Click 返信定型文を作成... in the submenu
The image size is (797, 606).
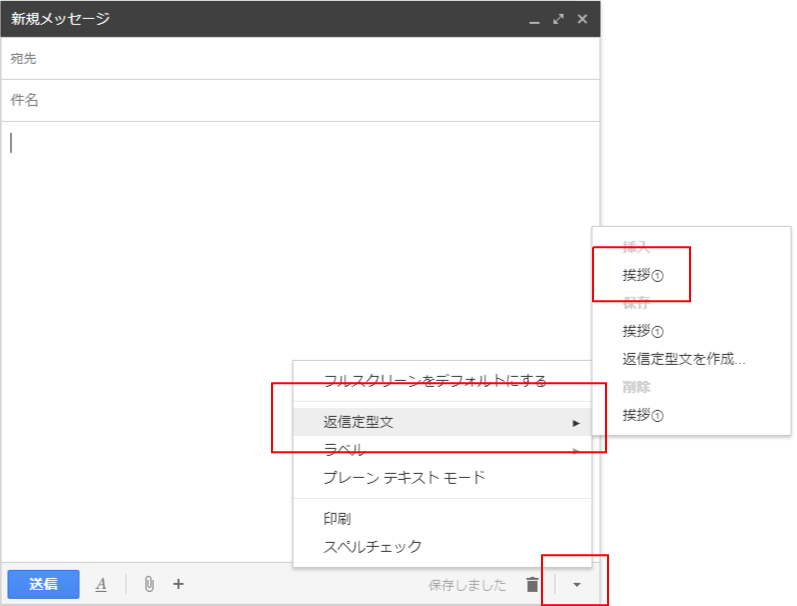[684, 358]
